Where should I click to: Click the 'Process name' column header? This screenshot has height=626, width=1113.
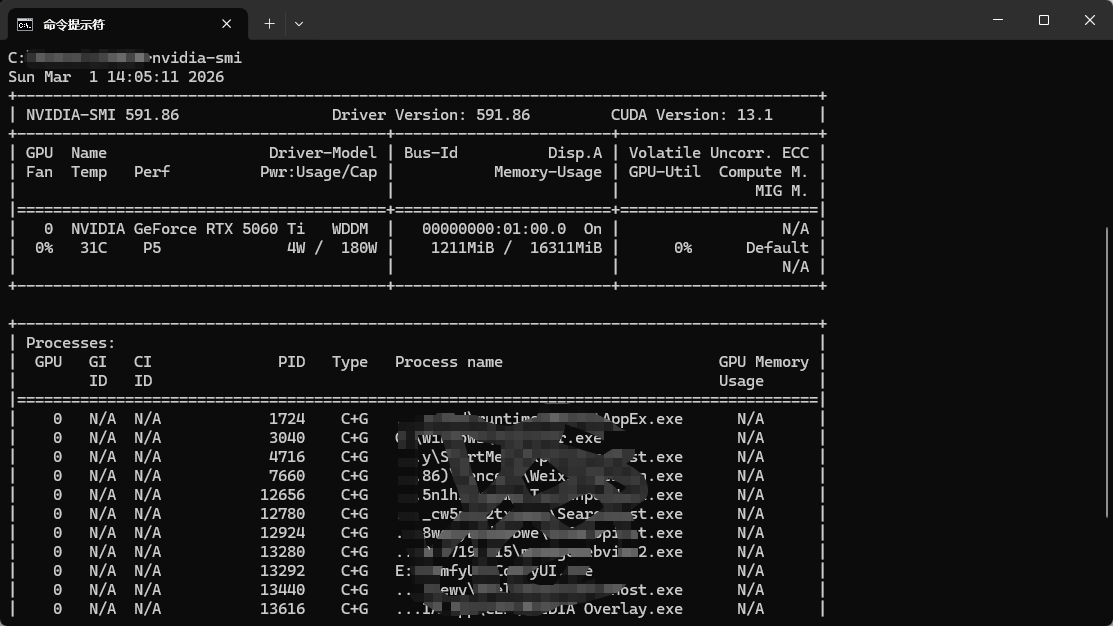(x=449, y=362)
